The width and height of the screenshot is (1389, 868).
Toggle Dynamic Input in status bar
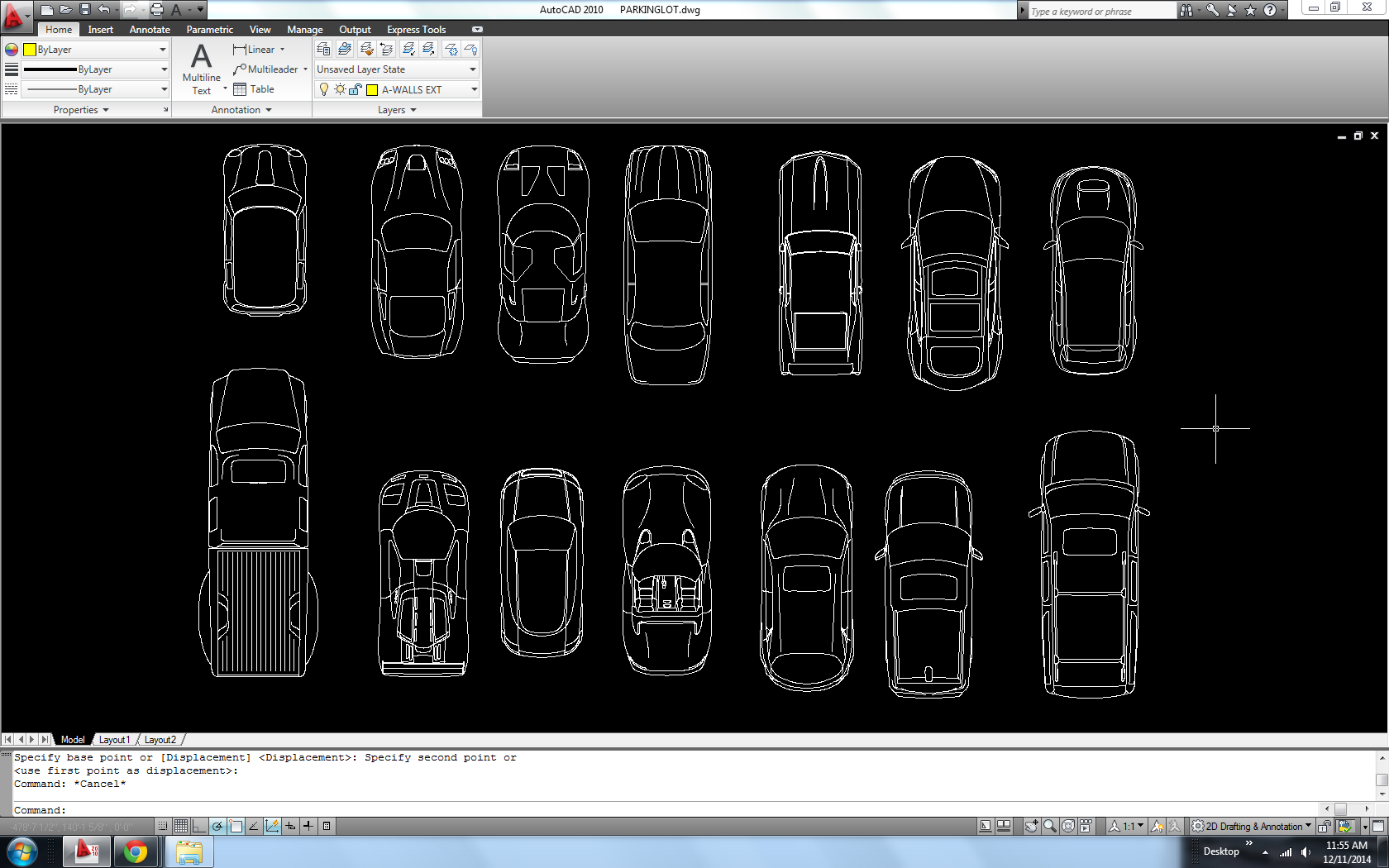pyautogui.click(x=290, y=826)
